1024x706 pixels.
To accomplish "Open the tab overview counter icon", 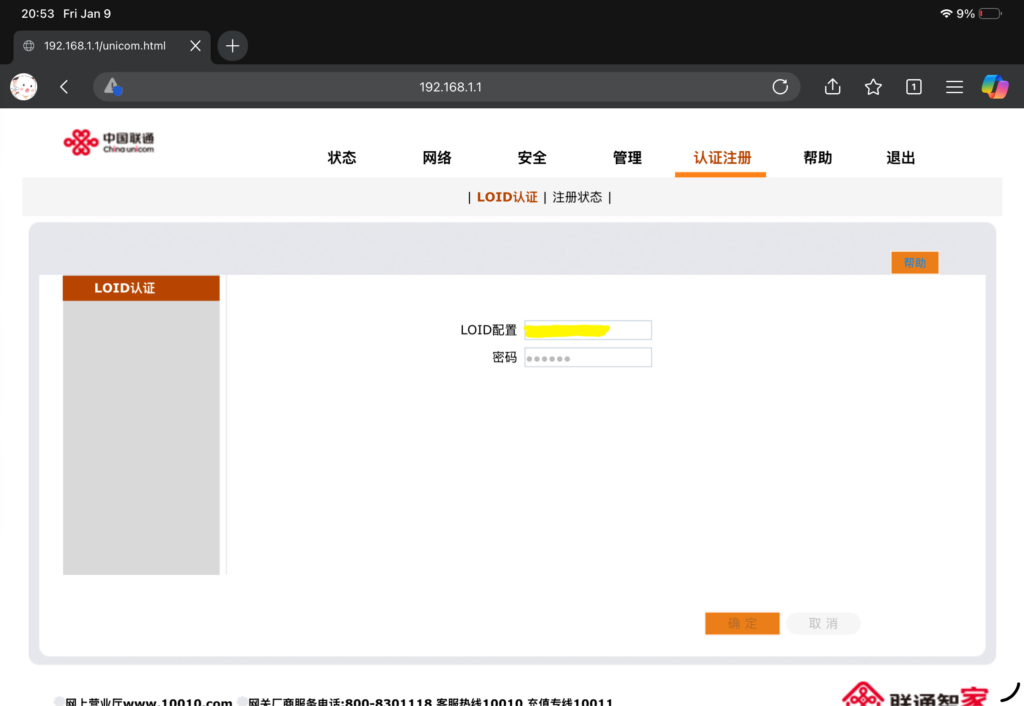I will pos(913,87).
